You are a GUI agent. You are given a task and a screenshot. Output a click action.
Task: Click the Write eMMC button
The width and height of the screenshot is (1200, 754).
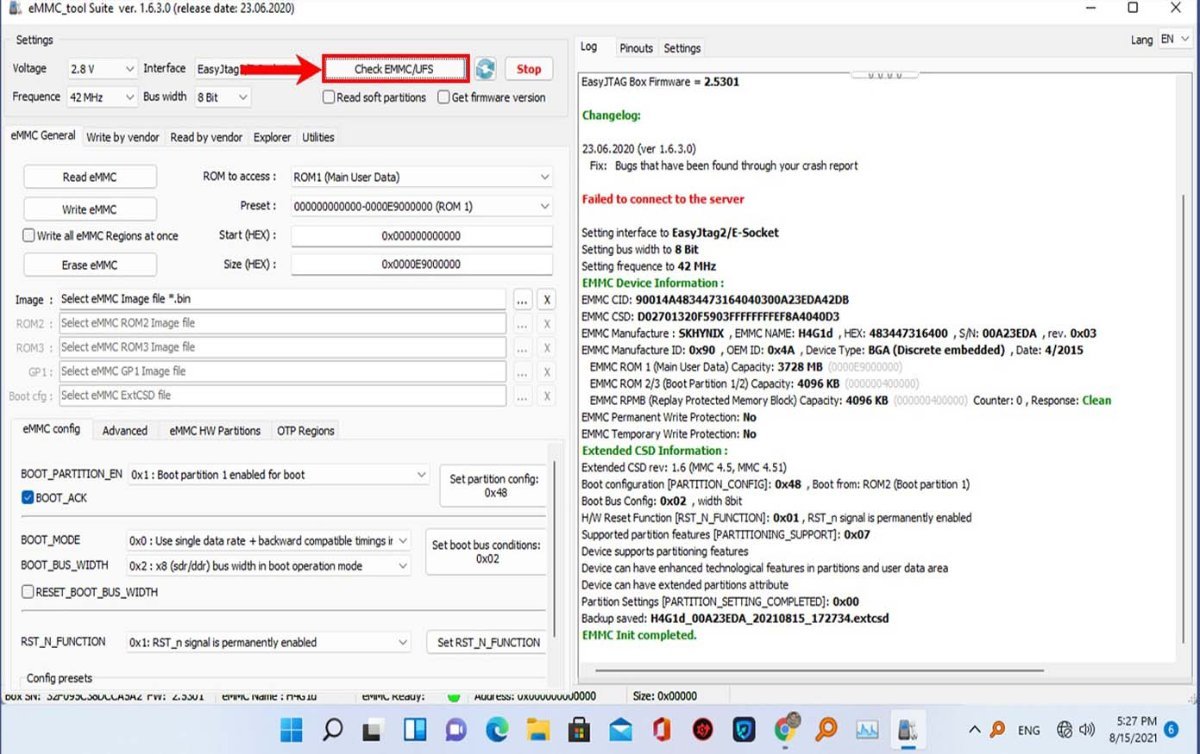pos(90,209)
